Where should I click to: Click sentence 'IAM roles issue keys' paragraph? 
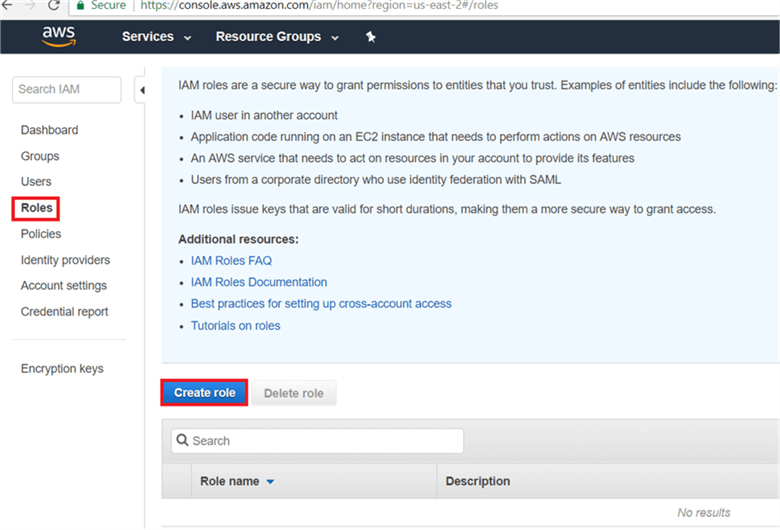tap(447, 210)
